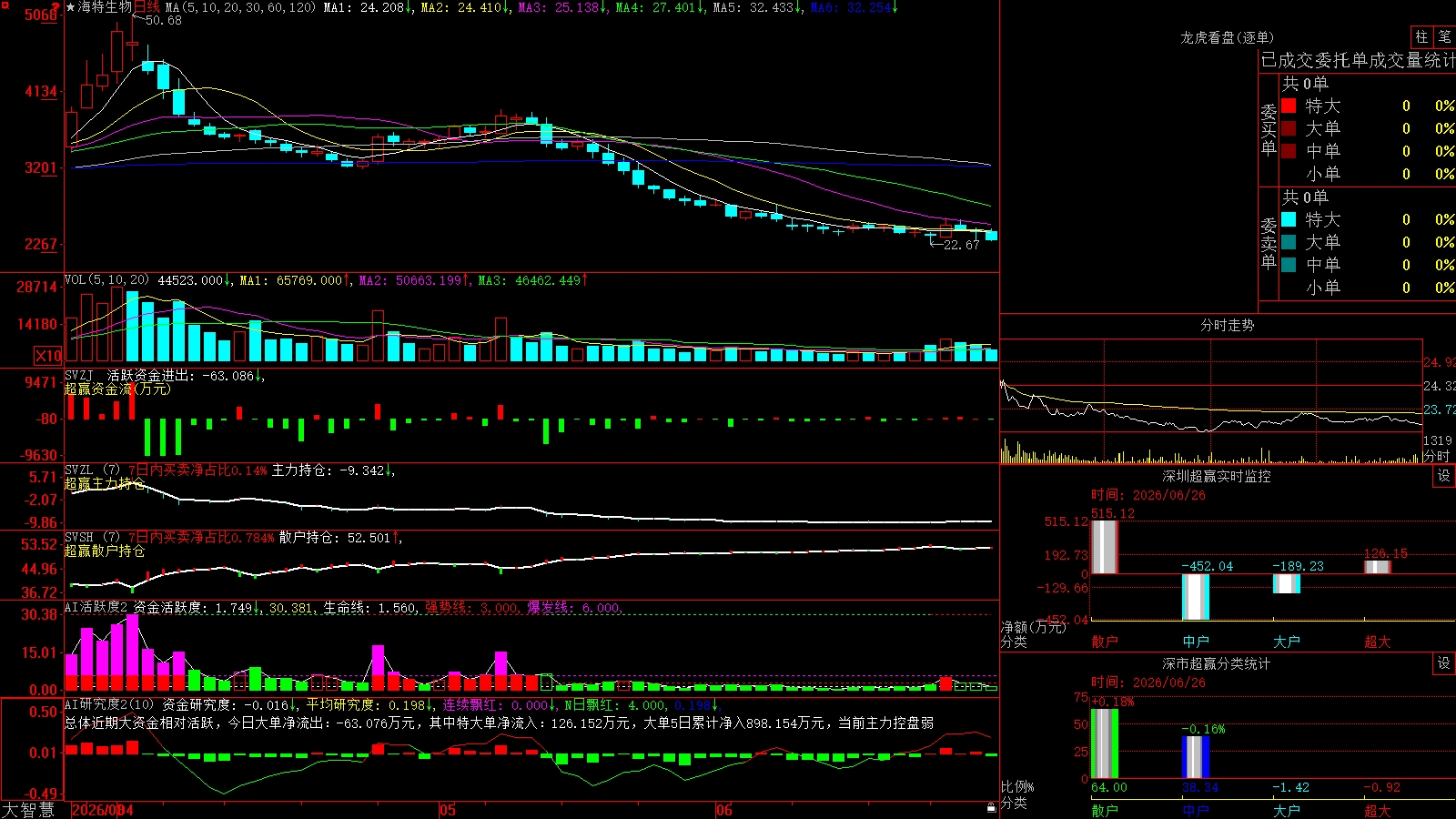Click the 日线 period label
Image resolution: width=1456 pixels, height=819 pixels.
[147, 7]
